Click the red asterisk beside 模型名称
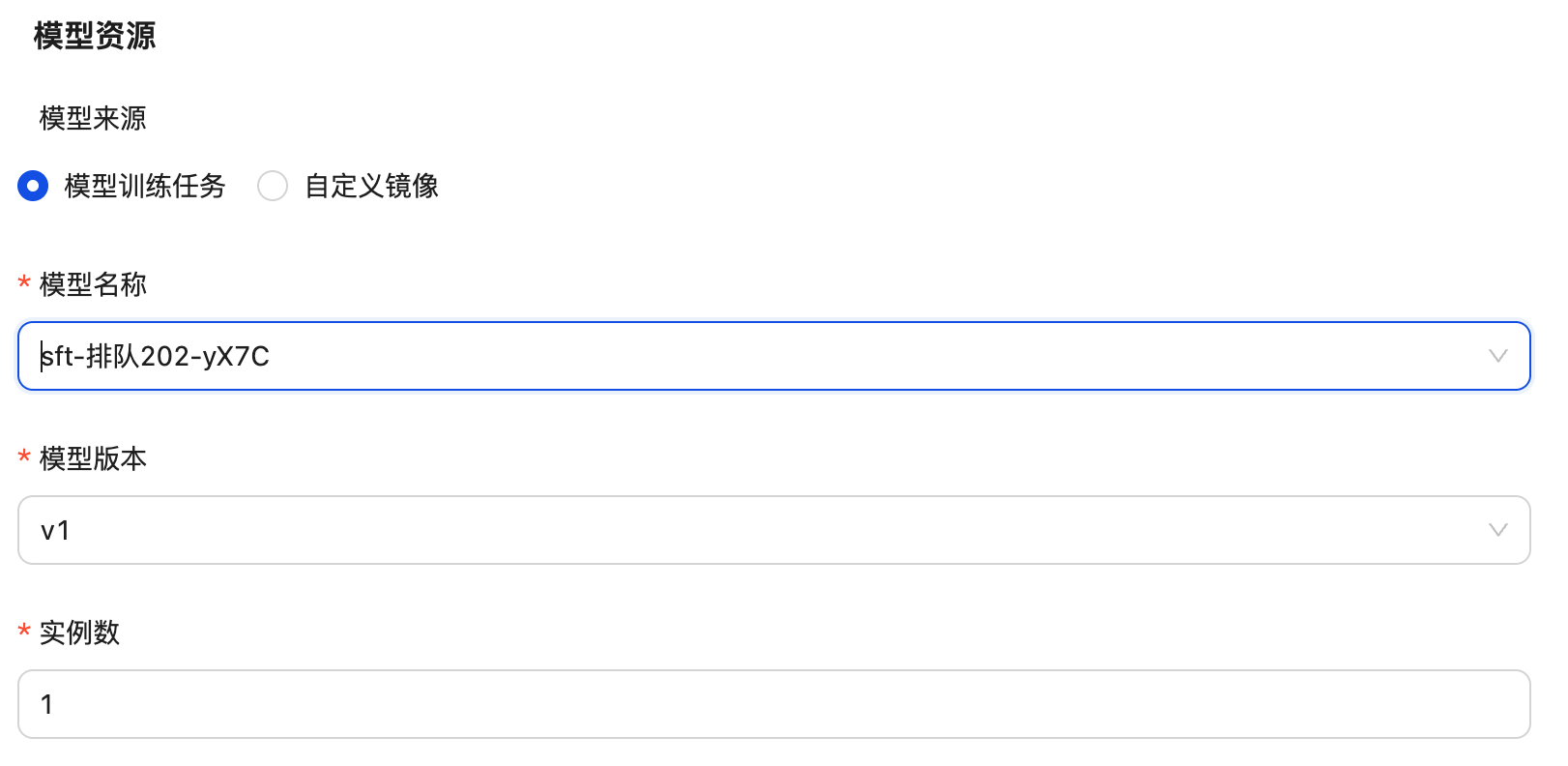 pyautogui.click(x=24, y=282)
